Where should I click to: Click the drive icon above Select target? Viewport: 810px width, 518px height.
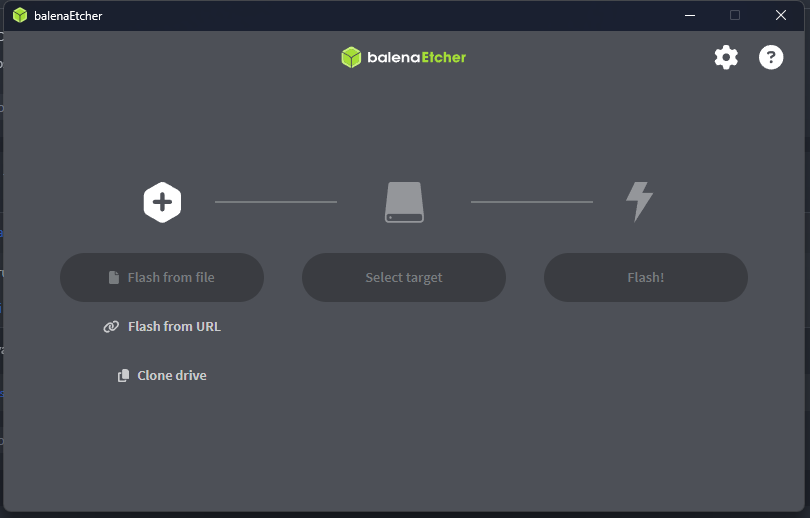(x=404, y=202)
